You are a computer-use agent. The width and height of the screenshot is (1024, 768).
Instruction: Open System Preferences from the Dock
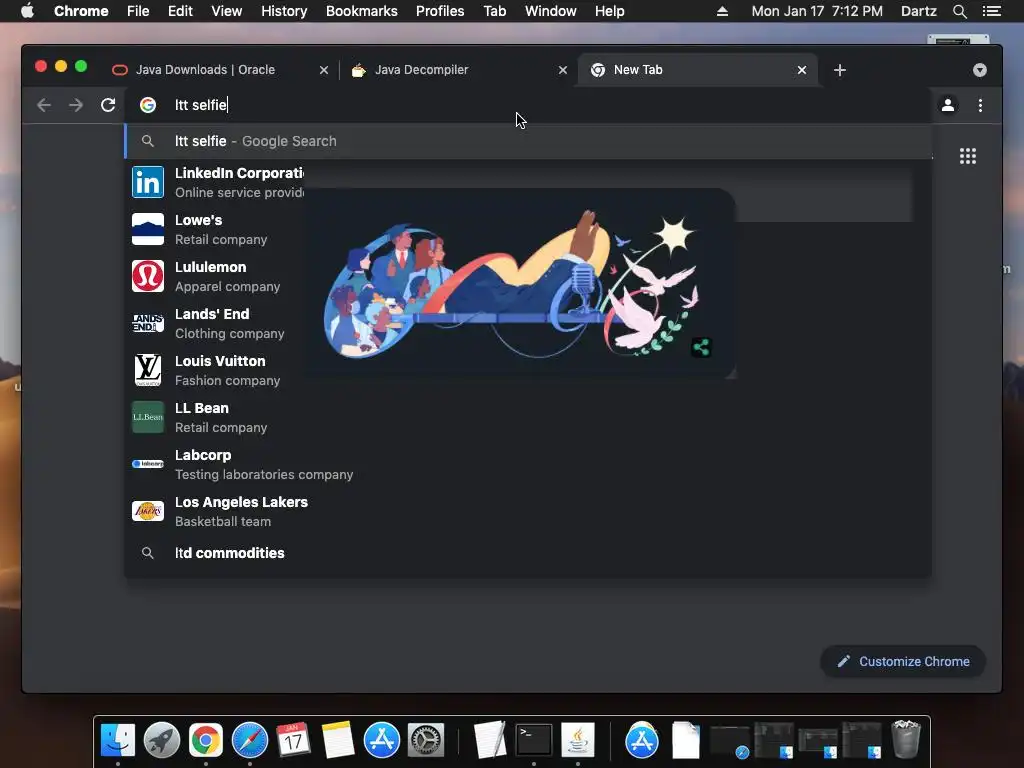(x=426, y=740)
